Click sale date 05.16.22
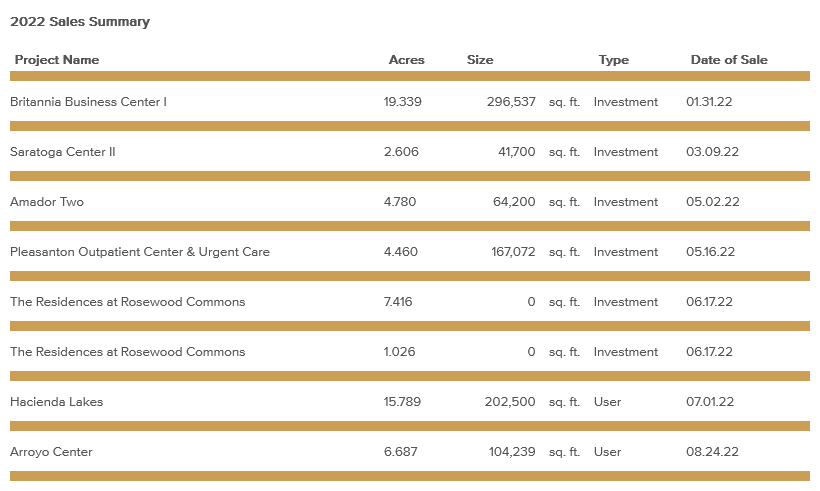Viewport: 820px width, 491px height. click(710, 252)
